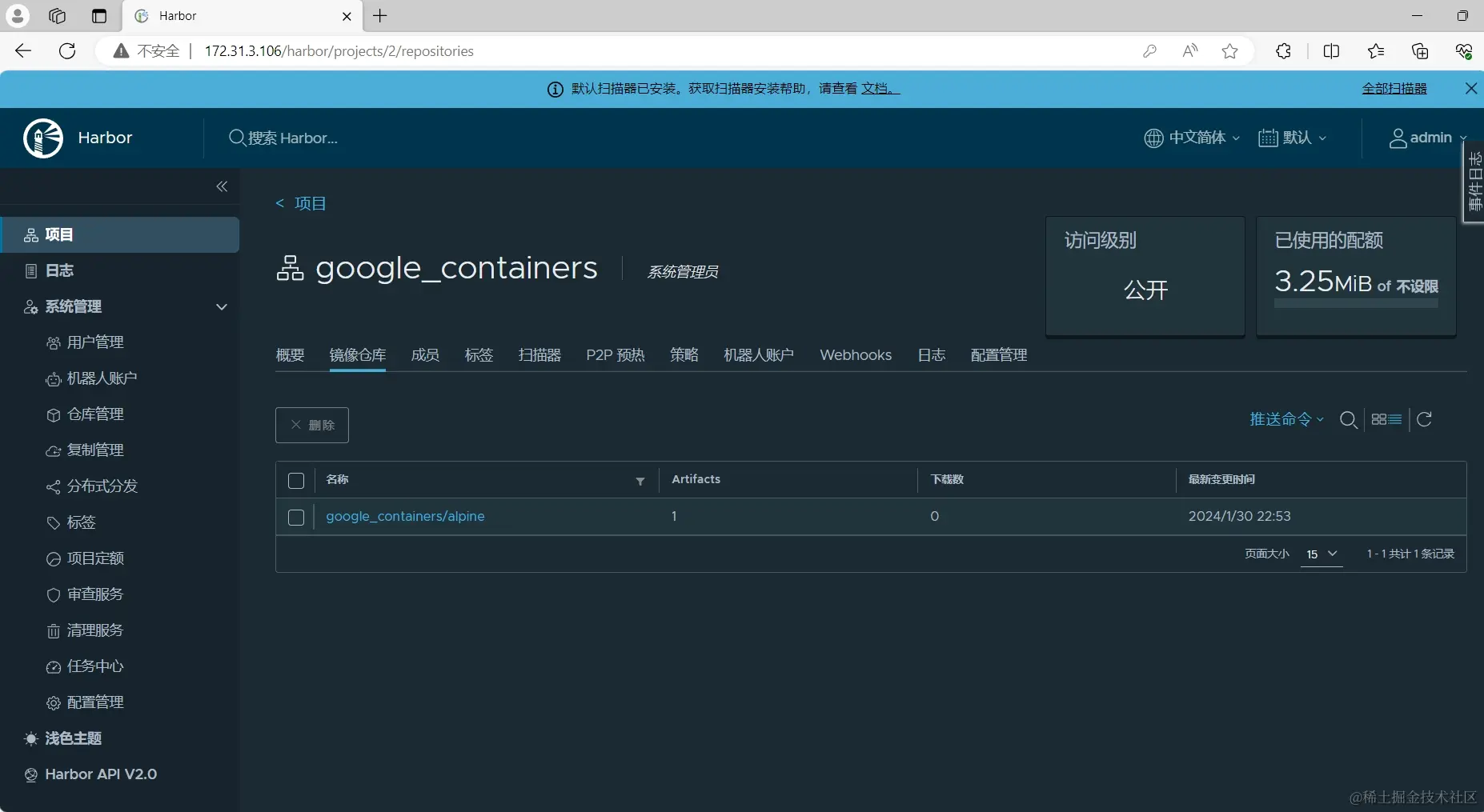Switch to the 概要 tab
1484x812 pixels.
290,354
